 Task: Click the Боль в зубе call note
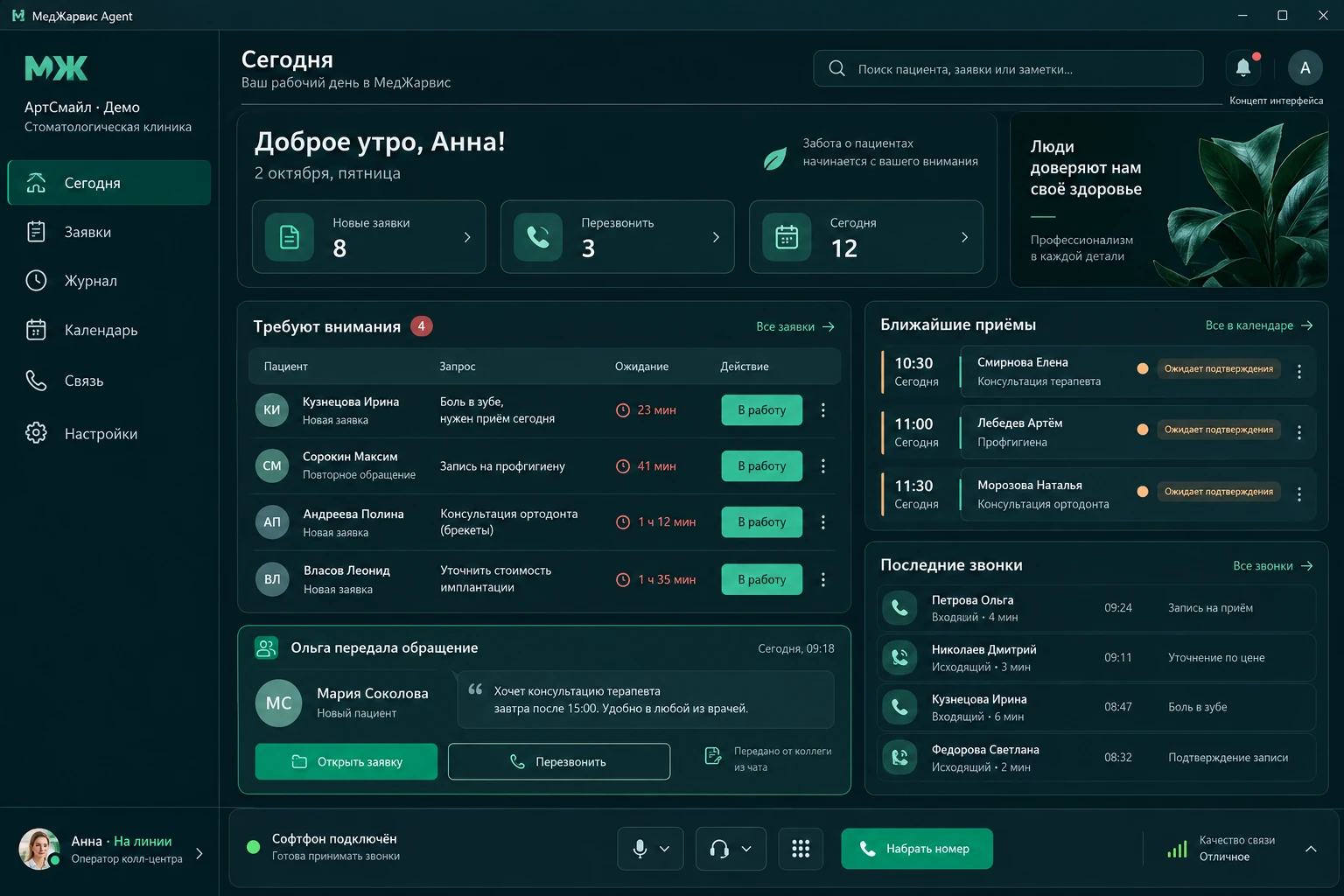pos(1198,707)
